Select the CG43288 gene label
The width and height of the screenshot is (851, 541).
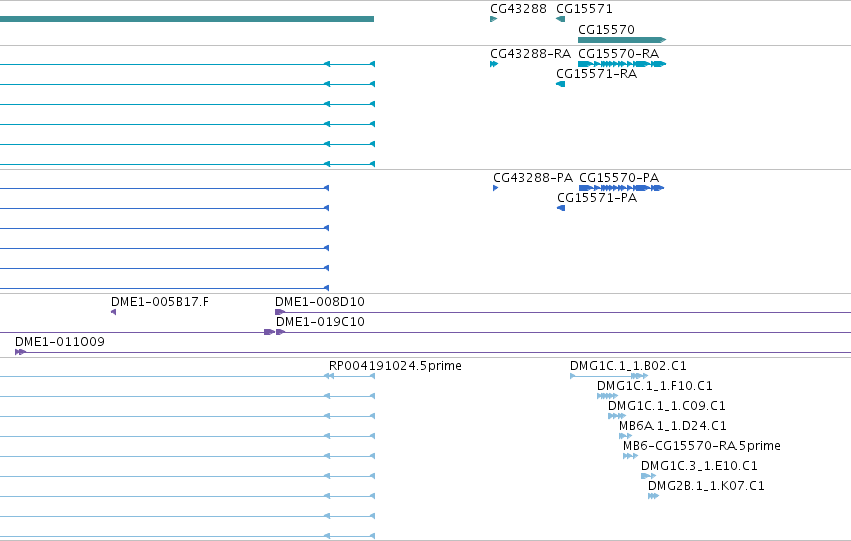coord(518,9)
